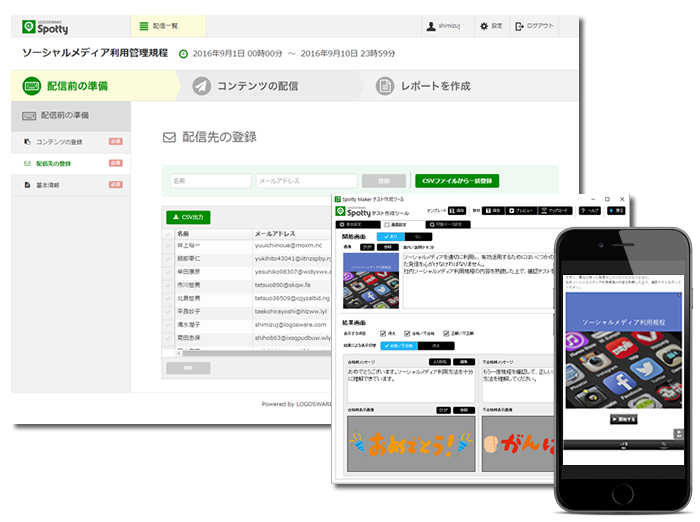Click the ログアウト logout button
Screen dimensions: 700x522
534,26
